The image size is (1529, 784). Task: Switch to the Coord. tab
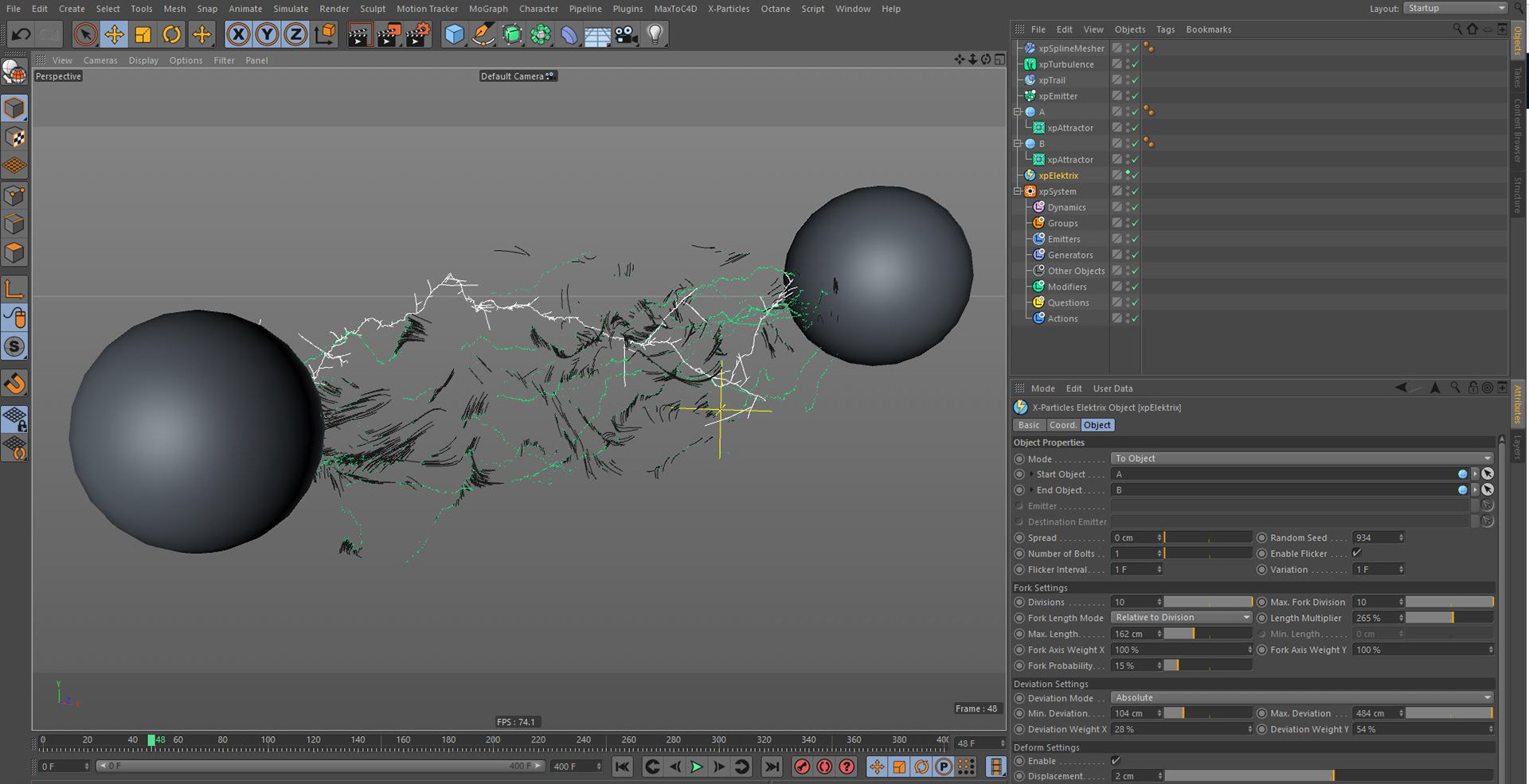tap(1062, 425)
